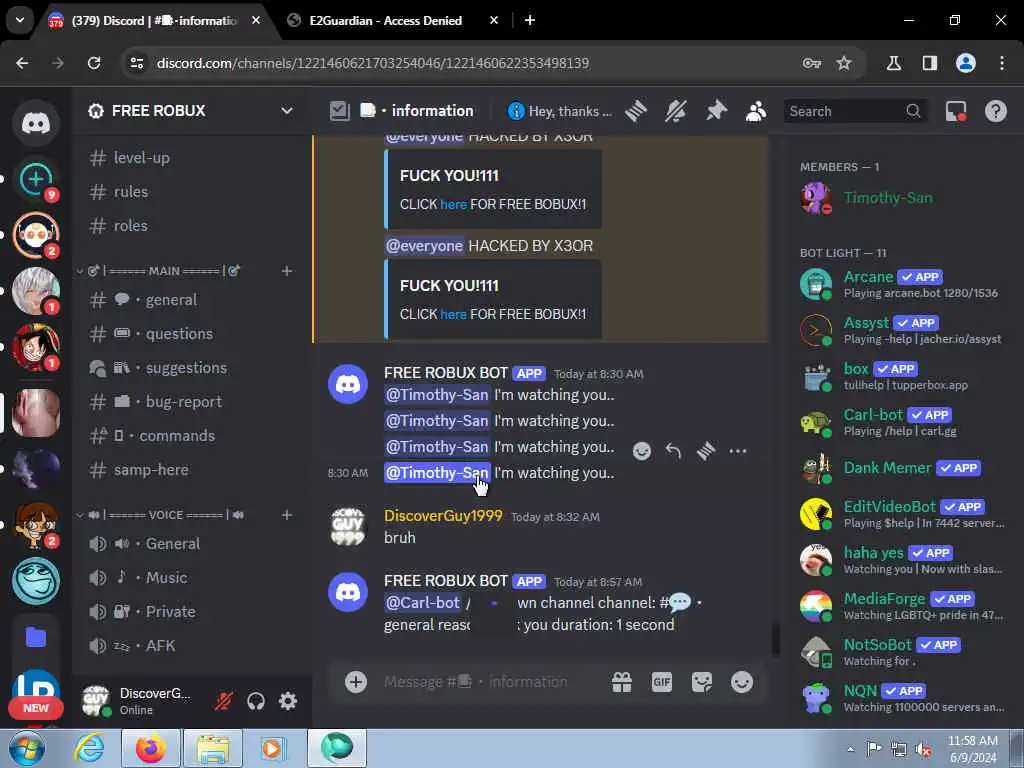Click the add attachment plus button
1024x768 pixels.
tap(356, 682)
